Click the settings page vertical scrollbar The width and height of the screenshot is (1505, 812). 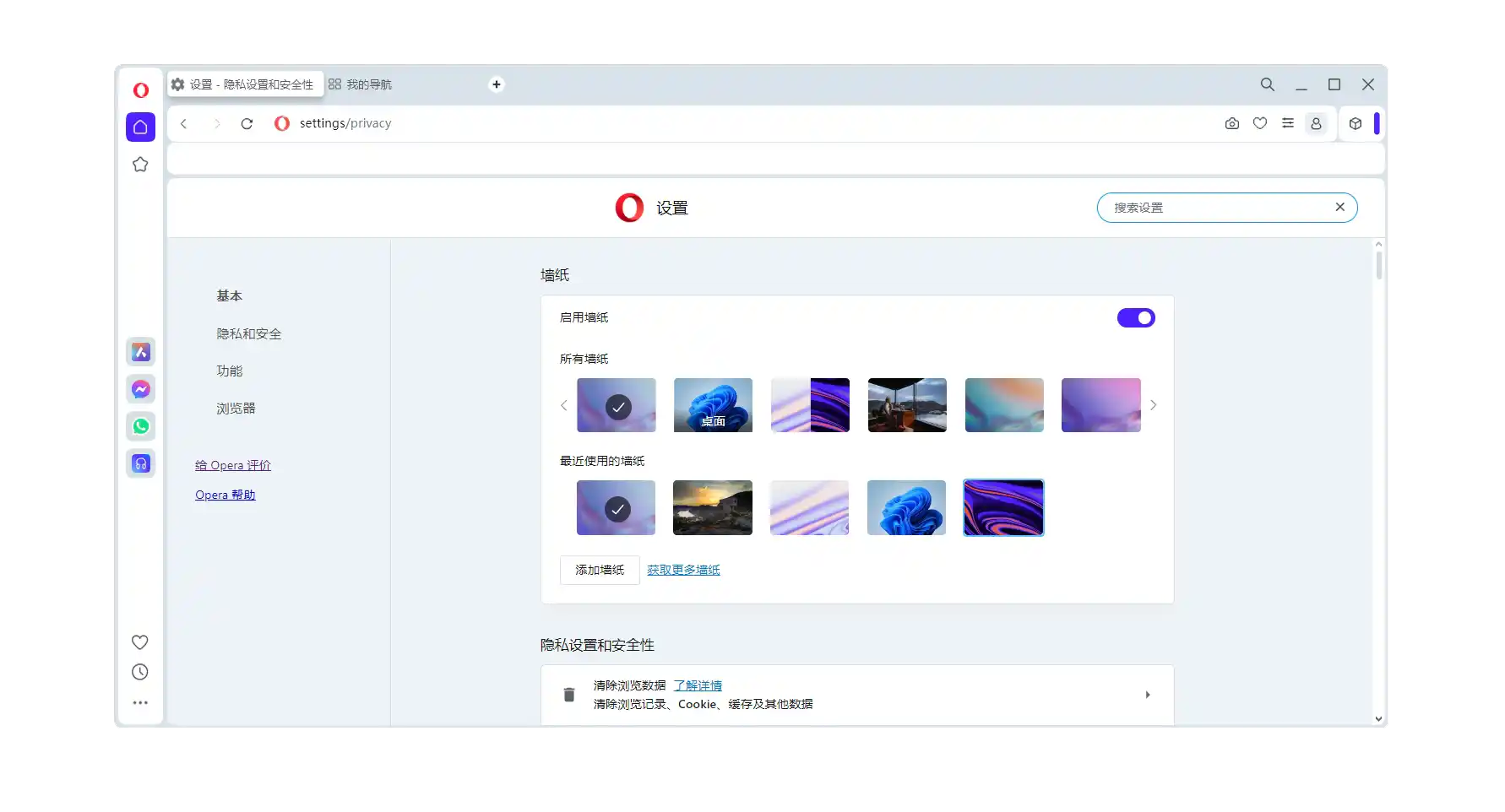(1379, 265)
